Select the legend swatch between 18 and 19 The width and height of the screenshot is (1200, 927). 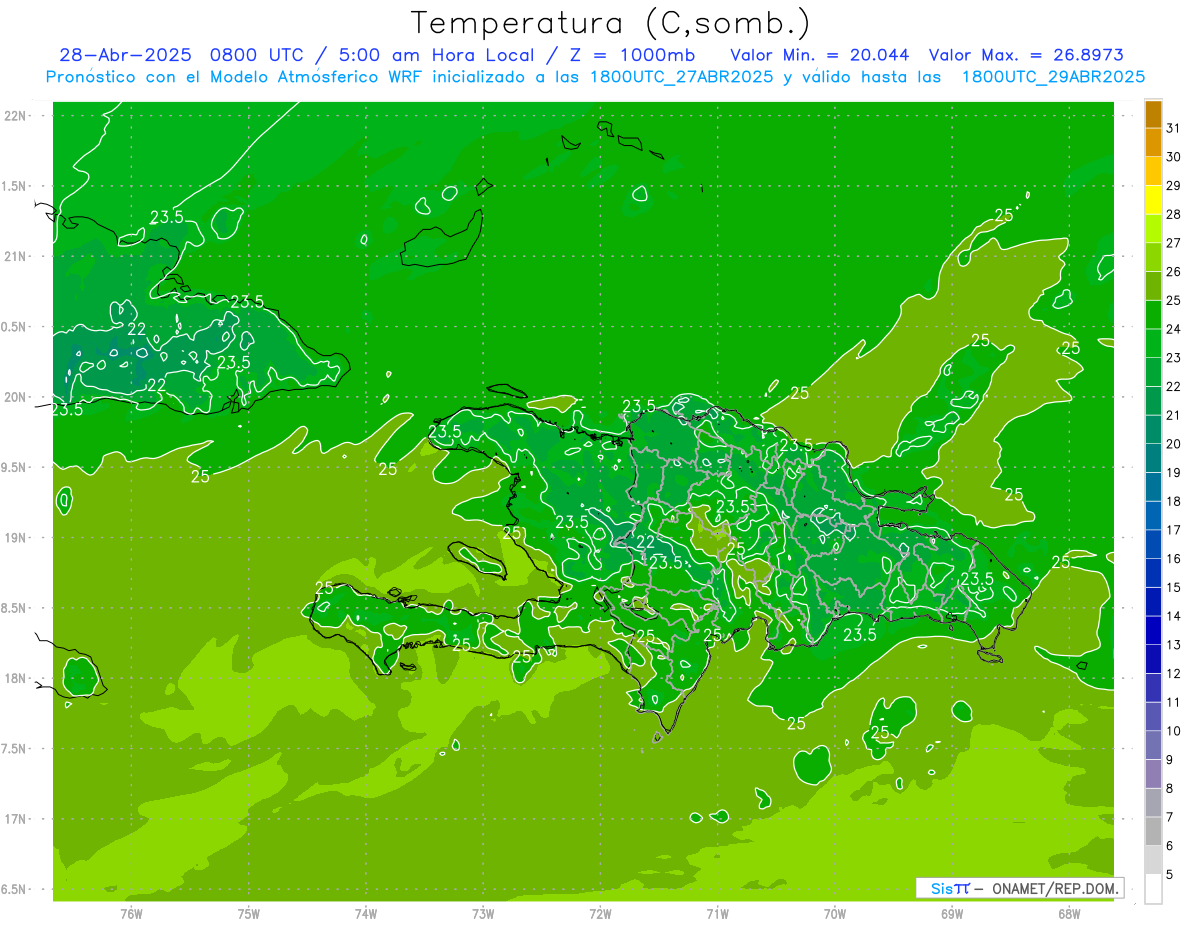pos(1153,487)
